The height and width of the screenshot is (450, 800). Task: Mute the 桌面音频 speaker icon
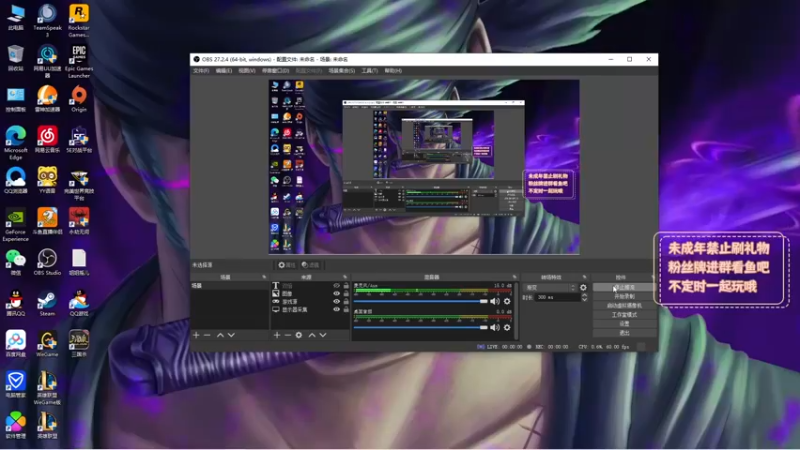pyautogui.click(x=495, y=328)
